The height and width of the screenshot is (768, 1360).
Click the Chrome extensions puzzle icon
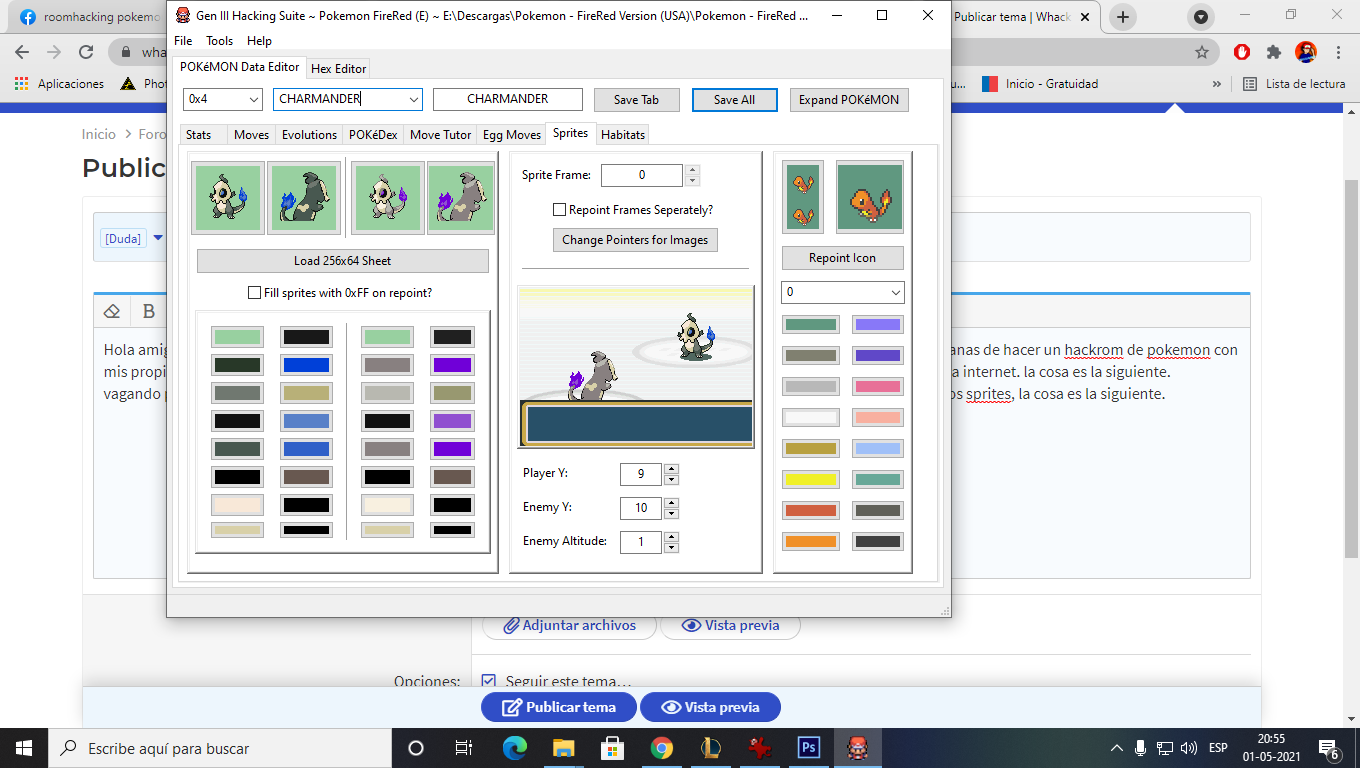(x=1273, y=52)
